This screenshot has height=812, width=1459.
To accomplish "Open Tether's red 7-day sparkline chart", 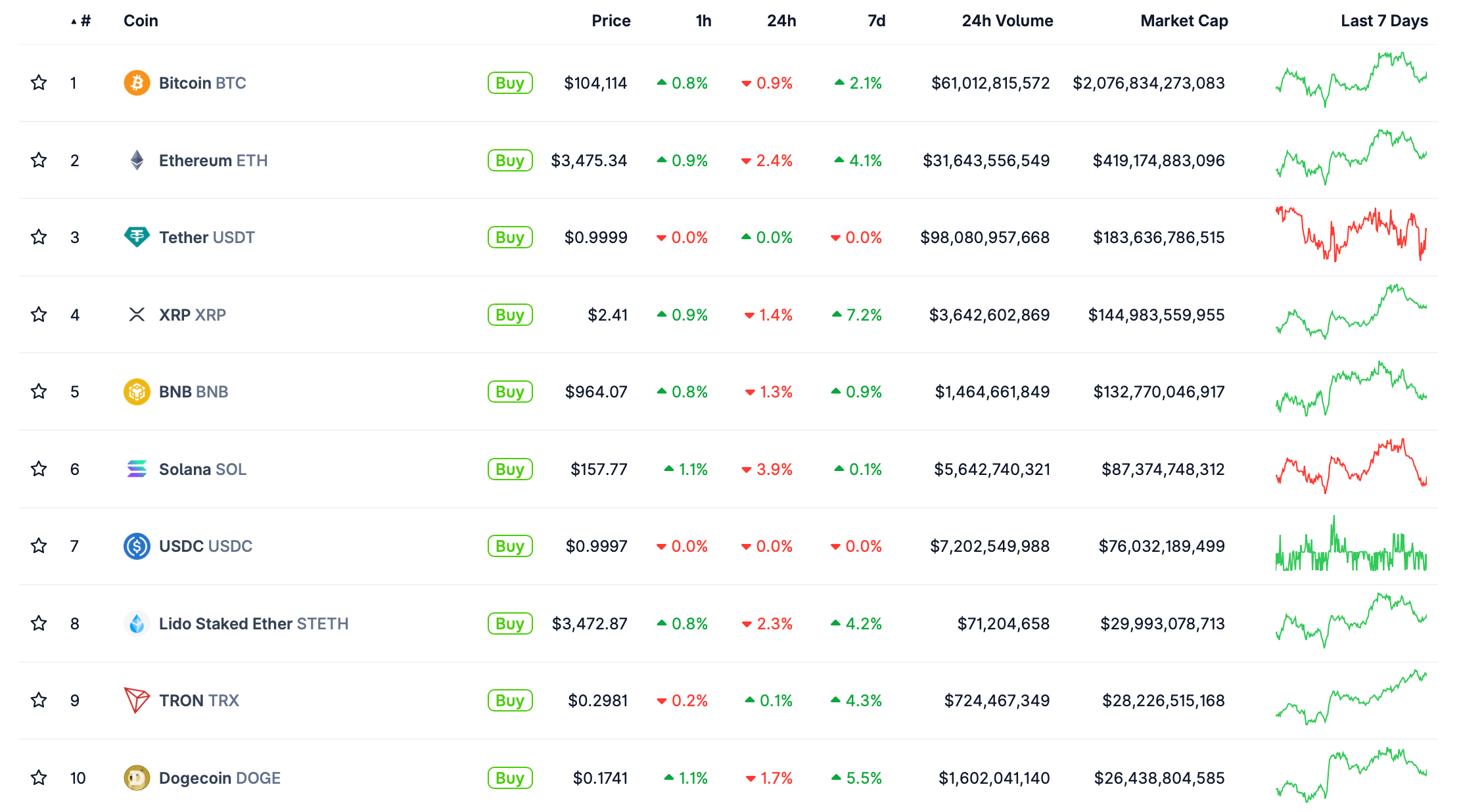I will [x=1351, y=235].
